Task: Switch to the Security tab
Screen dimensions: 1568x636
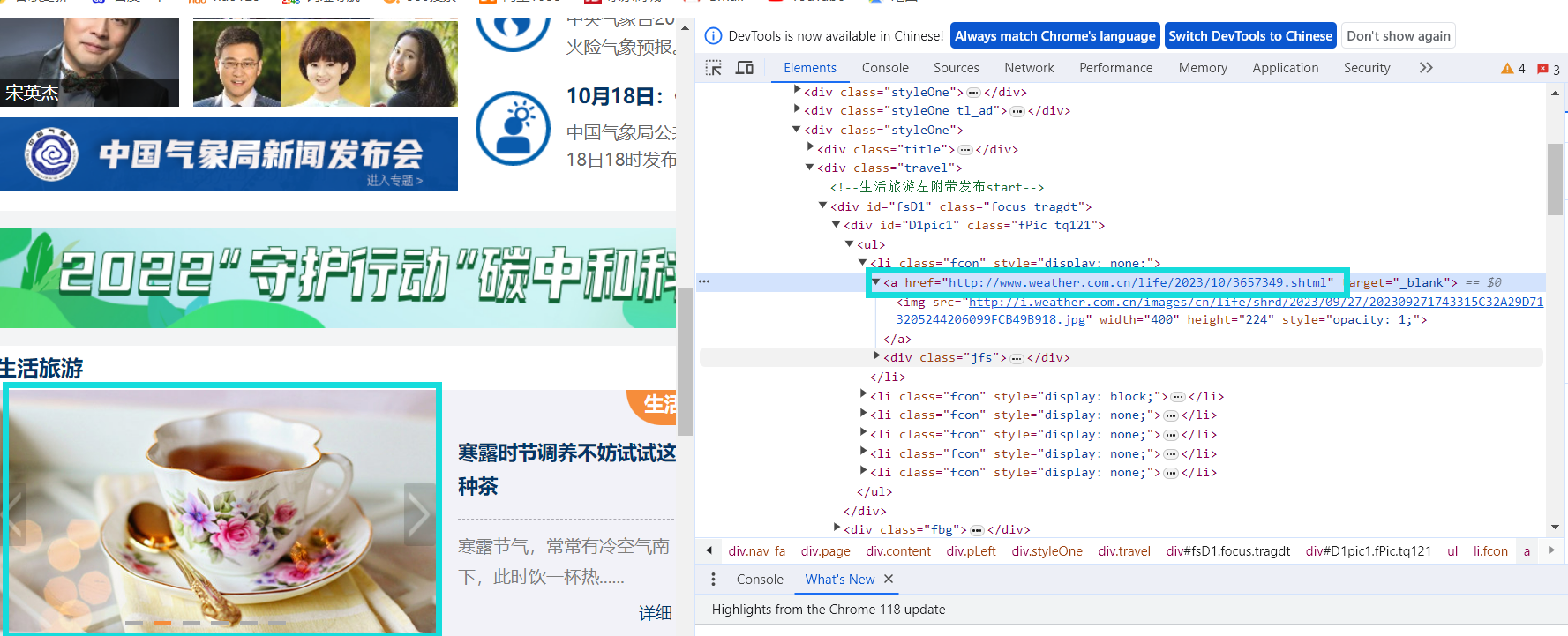Action: pos(1367,68)
